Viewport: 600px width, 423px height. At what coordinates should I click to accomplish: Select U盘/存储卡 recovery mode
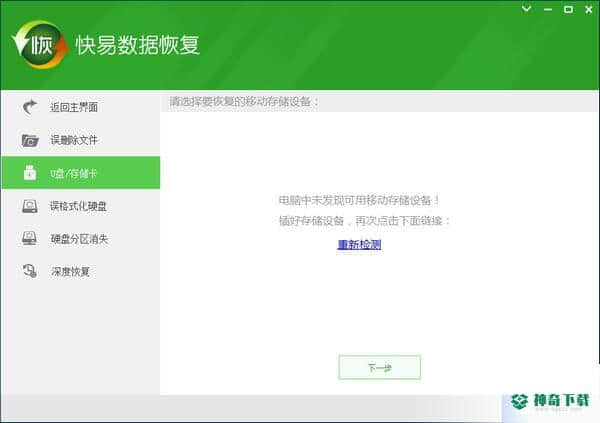tap(81, 173)
